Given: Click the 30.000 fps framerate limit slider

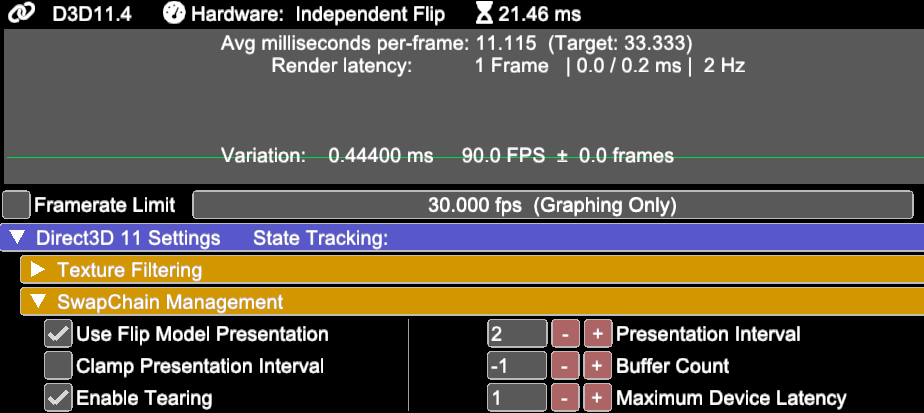Looking at the screenshot, I should point(553,205).
